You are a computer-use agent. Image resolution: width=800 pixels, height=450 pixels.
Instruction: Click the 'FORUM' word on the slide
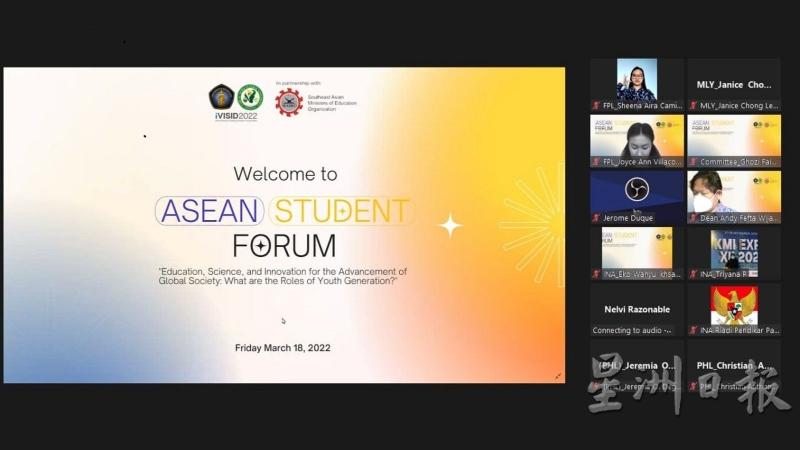284,245
